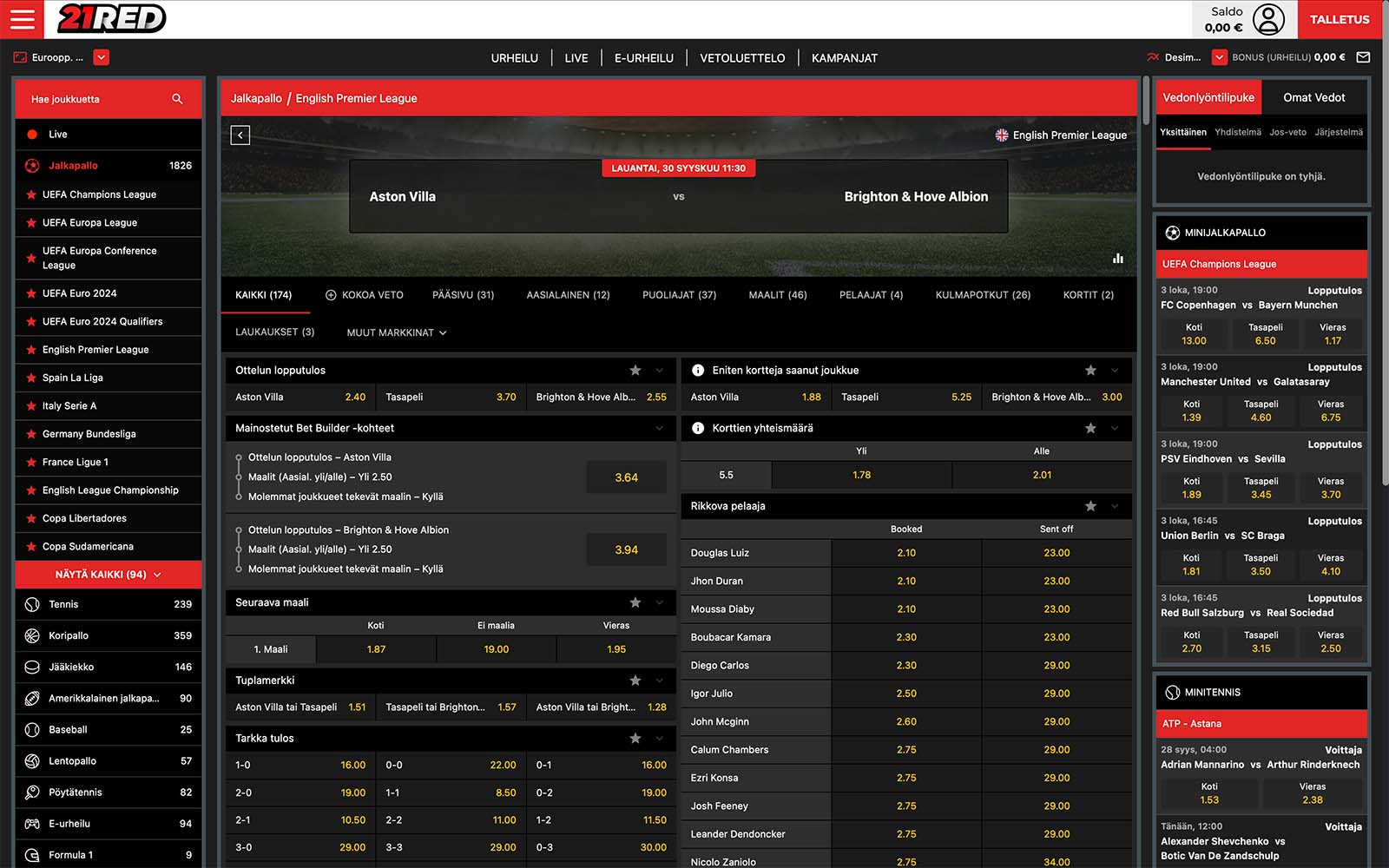
Task: Click info icon beside Korttien yhteismäärä
Action: [x=697, y=428]
